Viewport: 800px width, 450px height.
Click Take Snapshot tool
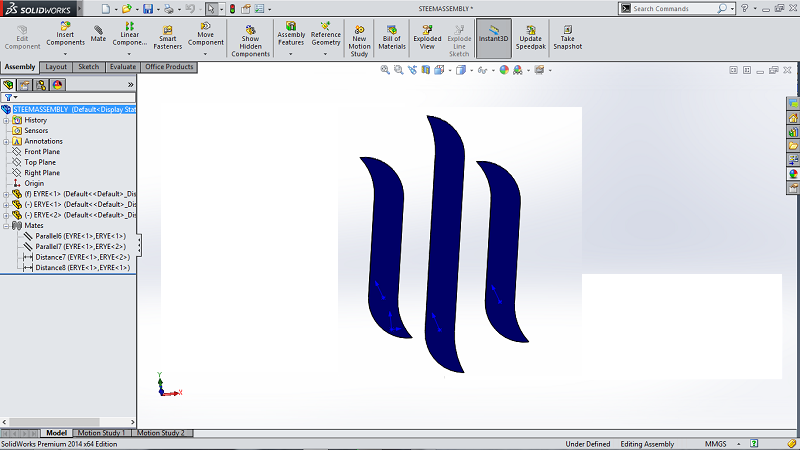pos(567,38)
